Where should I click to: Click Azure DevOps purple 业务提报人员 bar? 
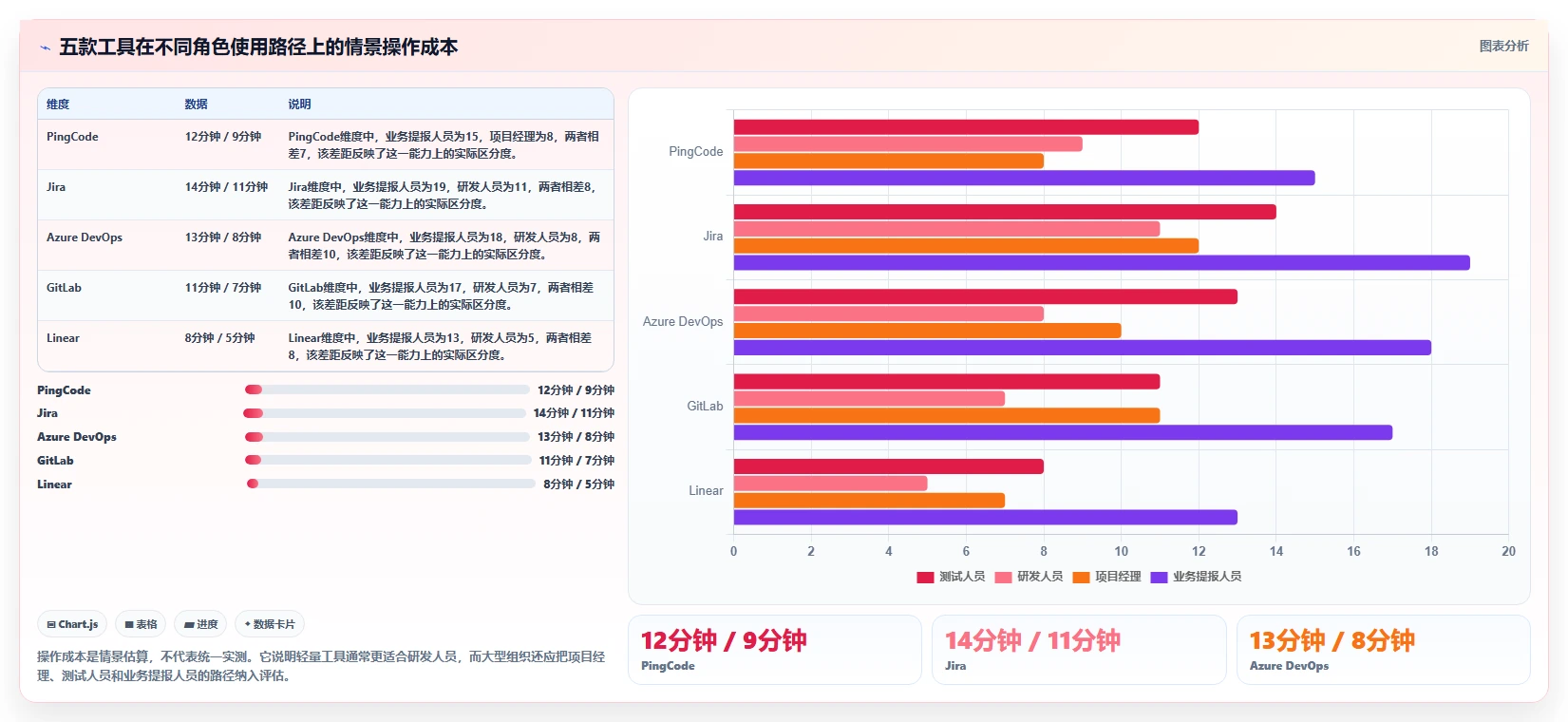[1083, 348]
